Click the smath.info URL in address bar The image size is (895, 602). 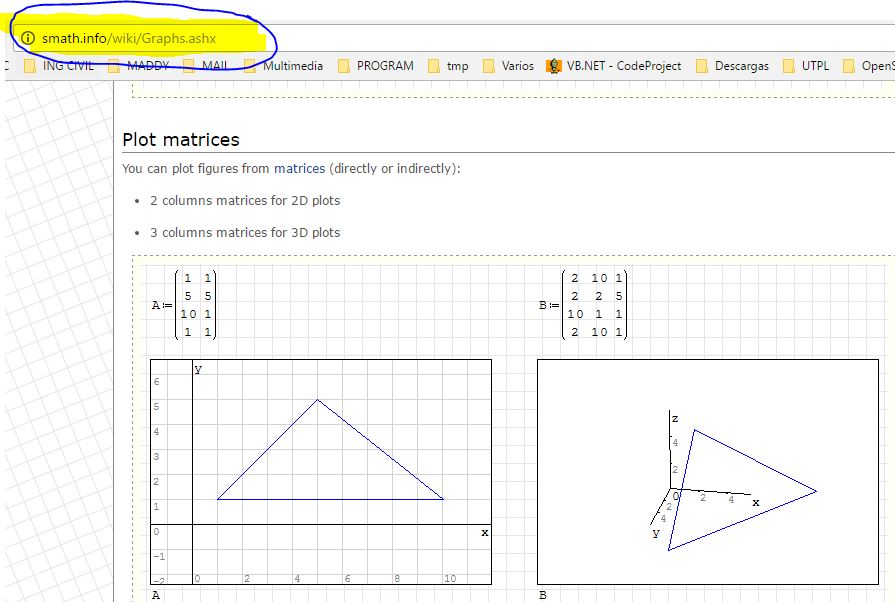pyautogui.click(x=128, y=38)
